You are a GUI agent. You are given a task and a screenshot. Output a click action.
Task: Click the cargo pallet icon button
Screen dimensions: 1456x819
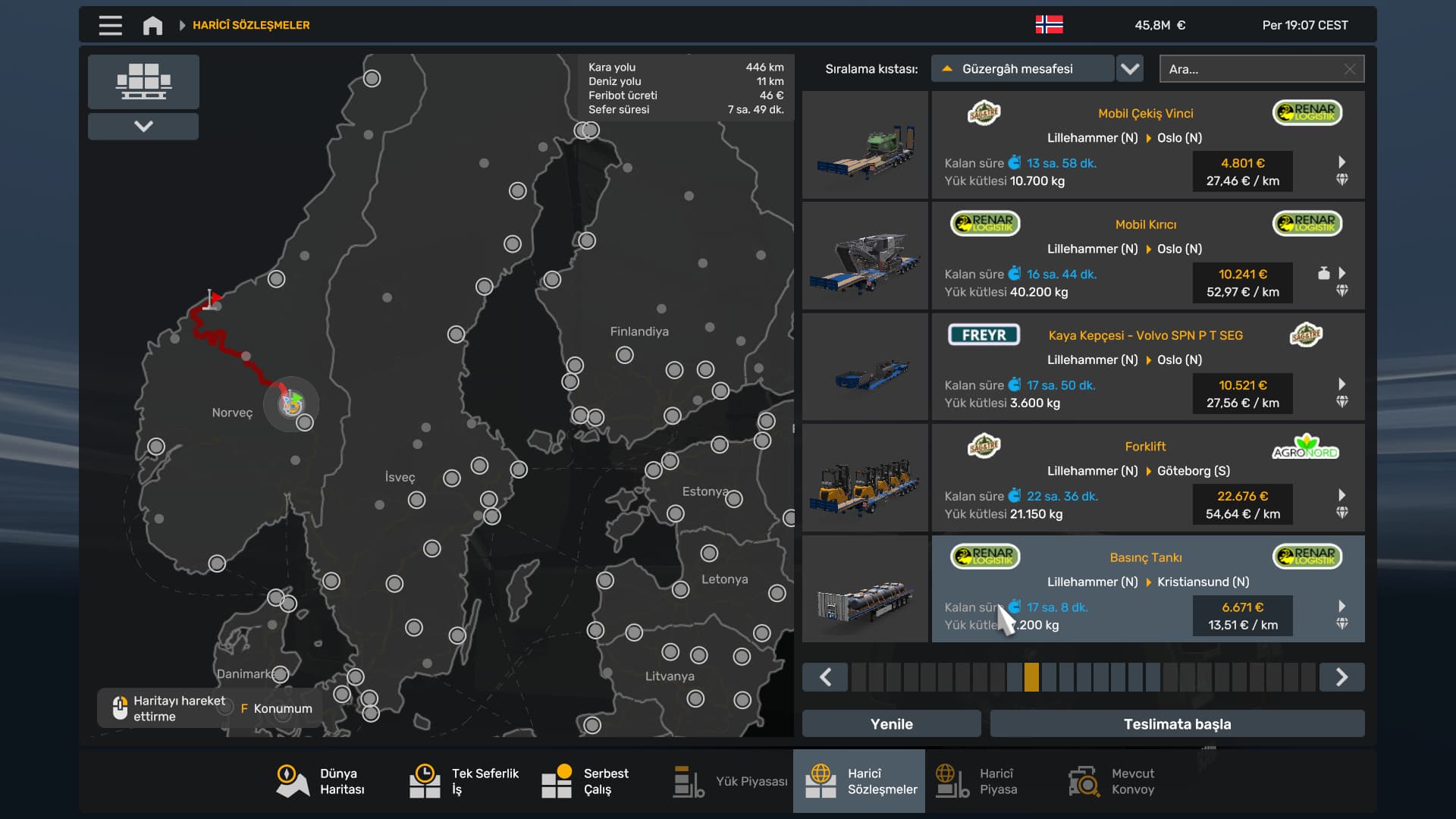[x=143, y=81]
